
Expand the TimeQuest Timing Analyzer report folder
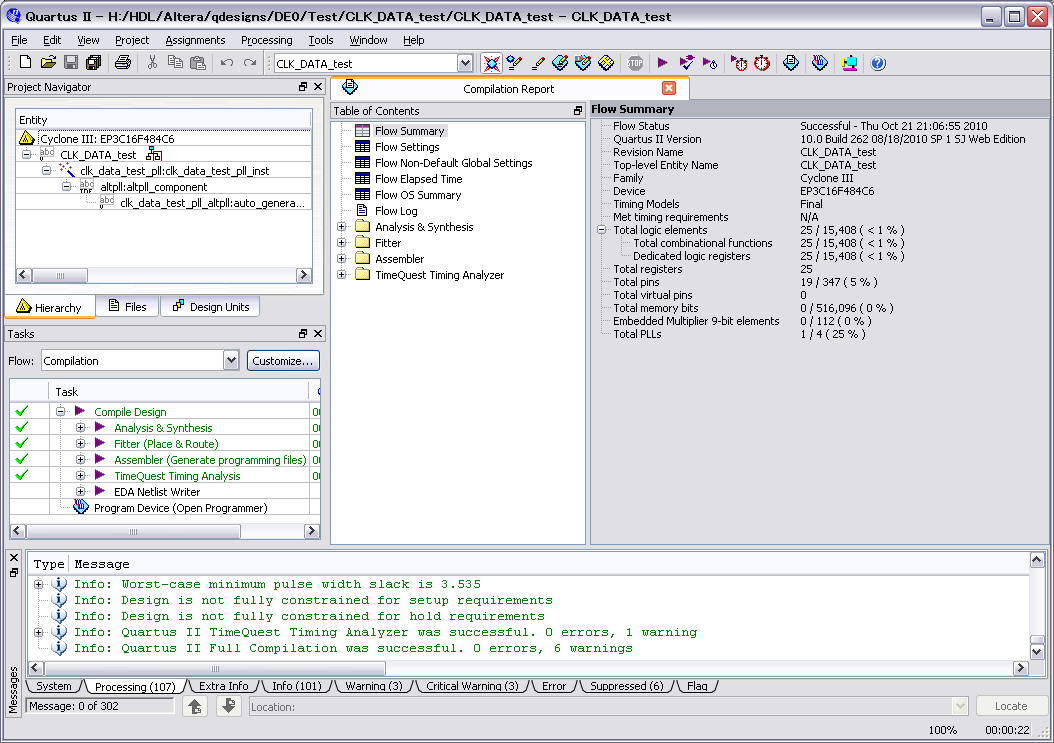click(341, 275)
